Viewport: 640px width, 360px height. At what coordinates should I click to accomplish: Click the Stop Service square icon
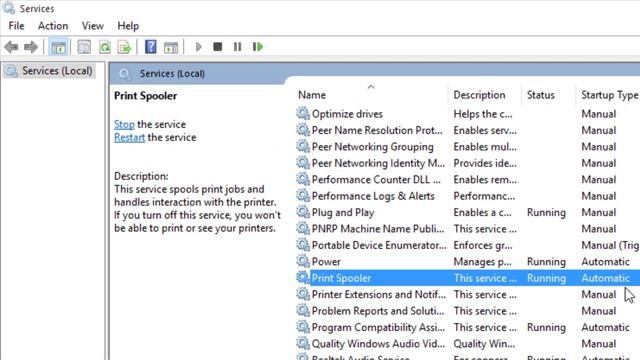[218, 47]
